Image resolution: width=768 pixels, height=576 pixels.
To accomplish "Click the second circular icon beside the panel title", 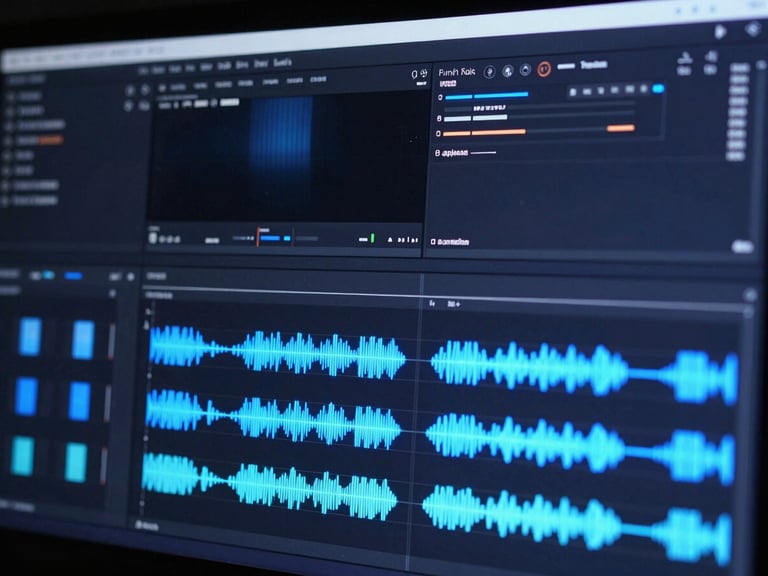I will (508, 72).
